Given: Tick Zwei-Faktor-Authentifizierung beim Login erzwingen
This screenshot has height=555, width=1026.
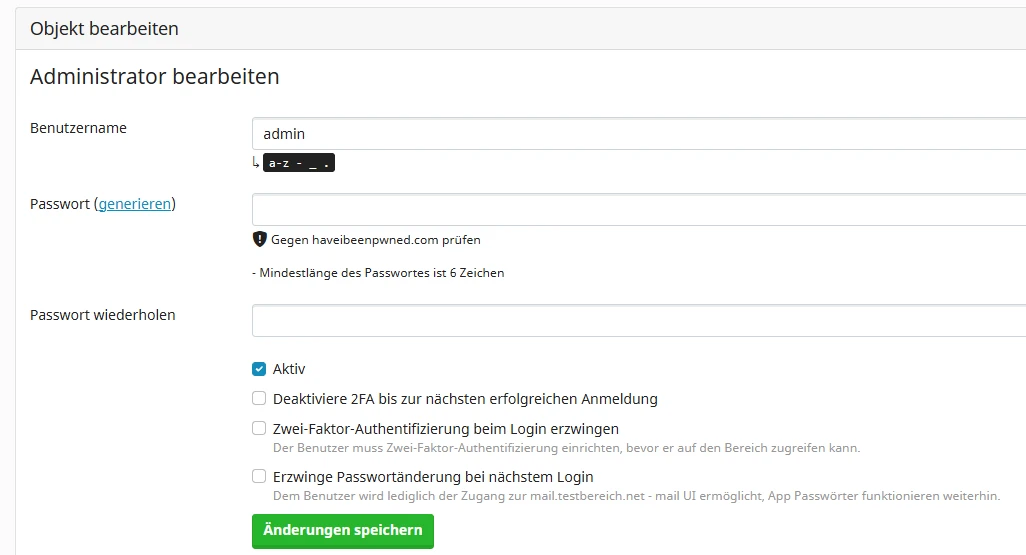Looking at the screenshot, I should [259, 429].
